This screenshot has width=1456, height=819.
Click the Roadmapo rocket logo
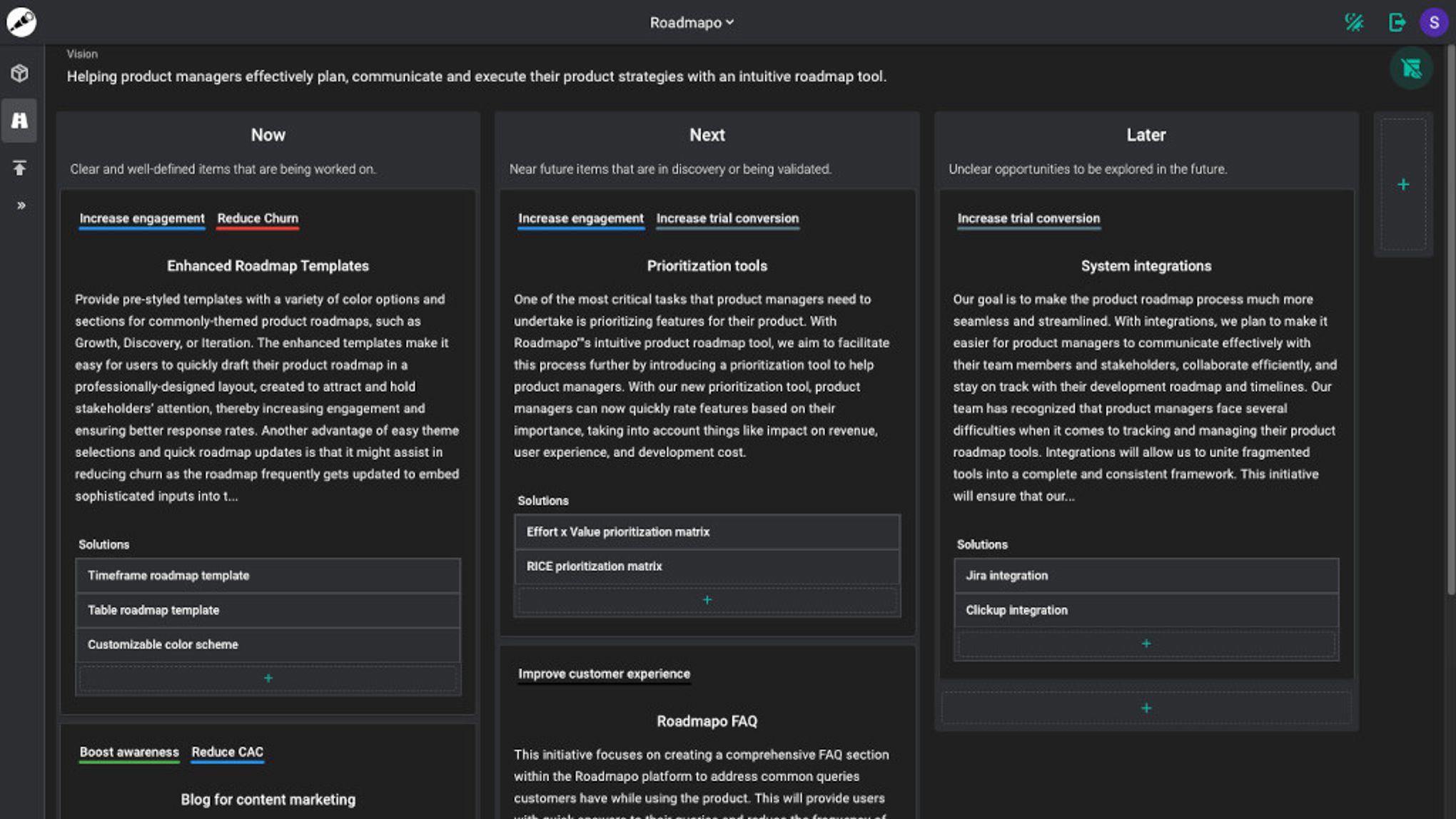point(21,22)
